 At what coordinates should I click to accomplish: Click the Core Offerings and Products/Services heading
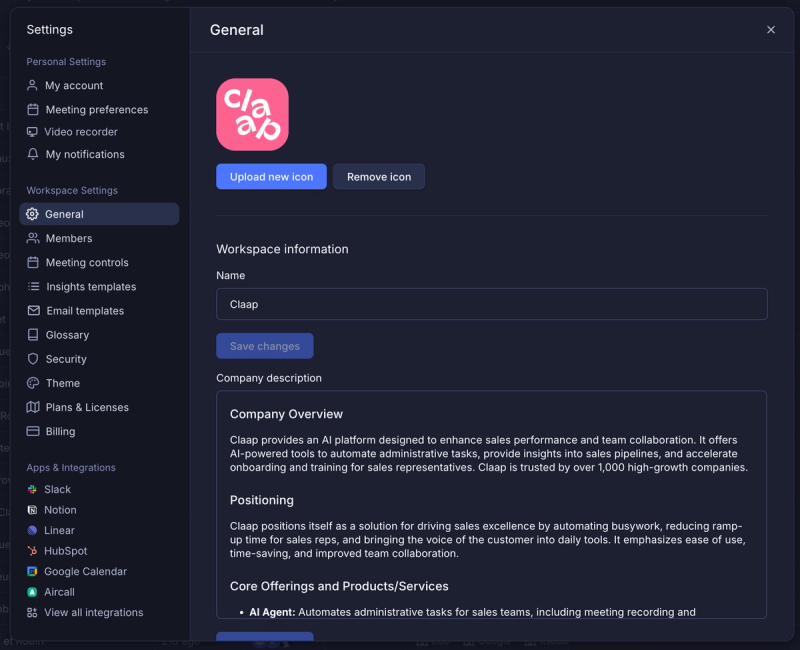tap(339, 586)
